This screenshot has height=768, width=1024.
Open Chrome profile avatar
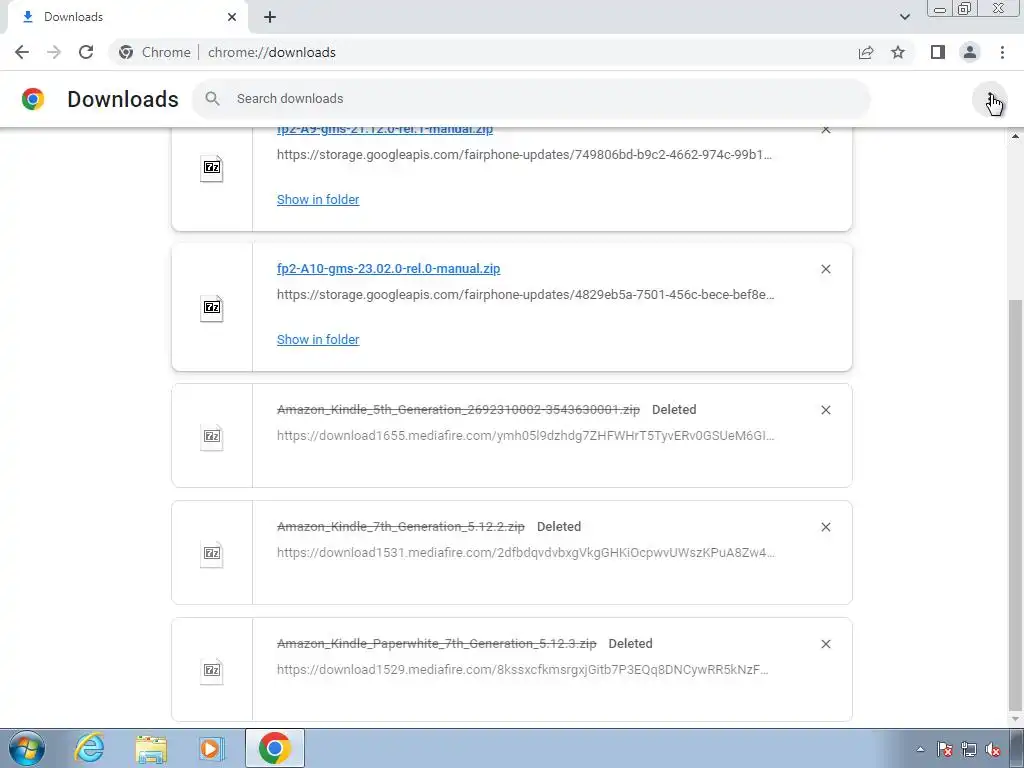point(970,52)
